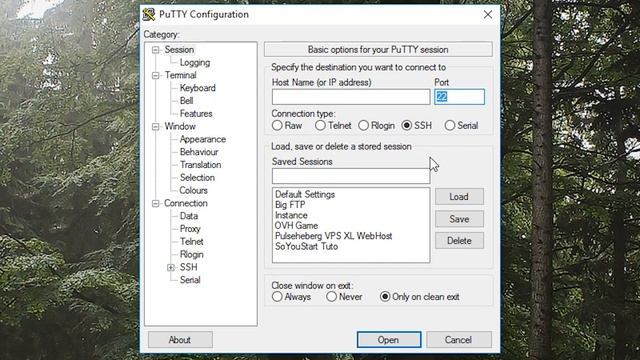Click the PuTTY icon in the title bar
The height and width of the screenshot is (360, 640).
pos(149,14)
